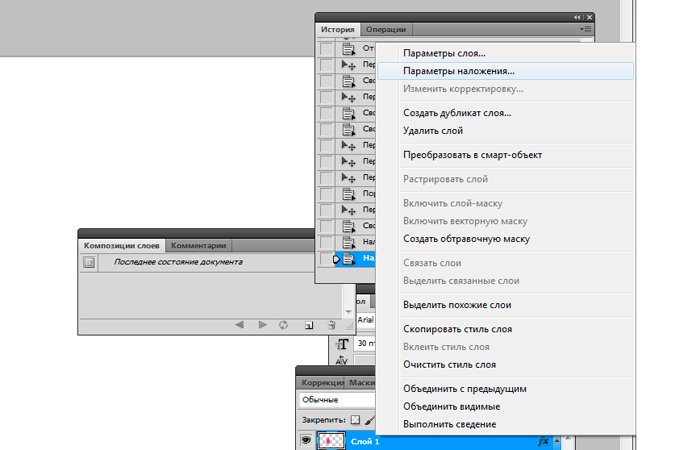Open the Комментарии tab
This screenshot has height=450, width=700.
(x=198, y=245)
